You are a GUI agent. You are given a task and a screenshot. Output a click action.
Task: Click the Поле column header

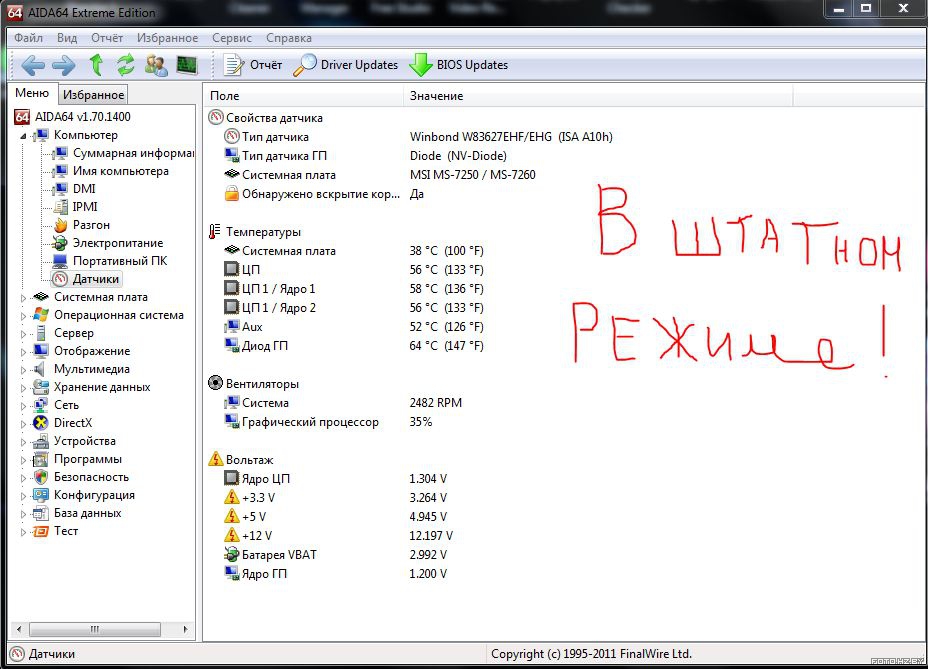[304, 96]
